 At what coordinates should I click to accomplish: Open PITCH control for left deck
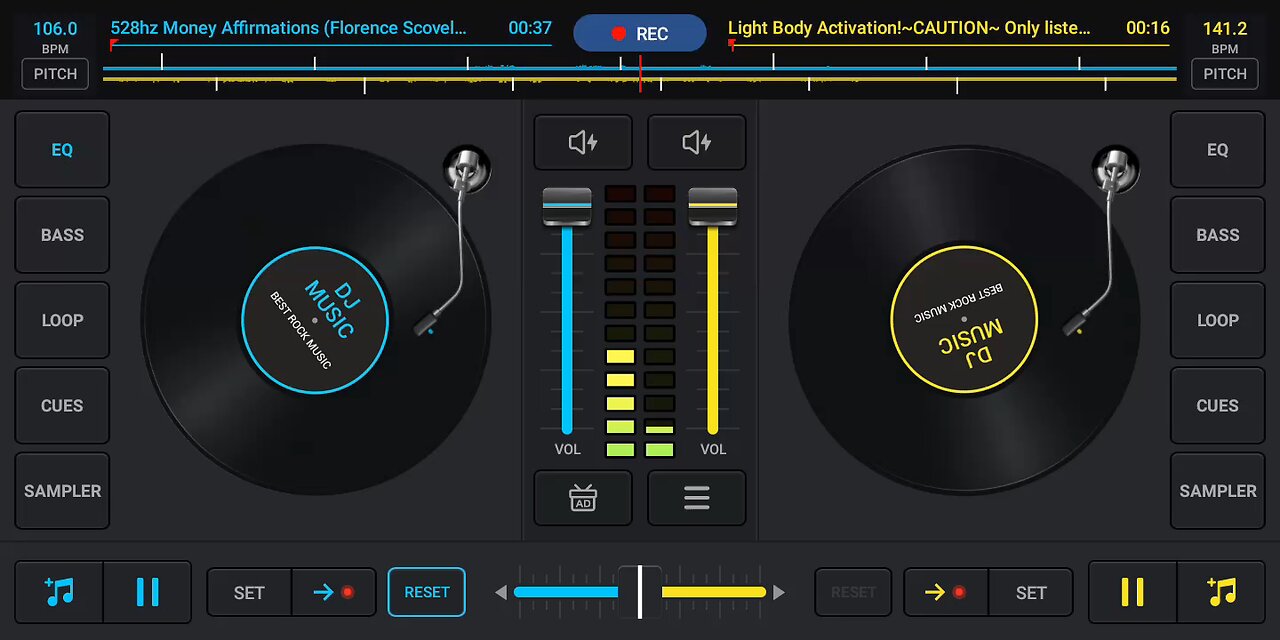point(55,74)
